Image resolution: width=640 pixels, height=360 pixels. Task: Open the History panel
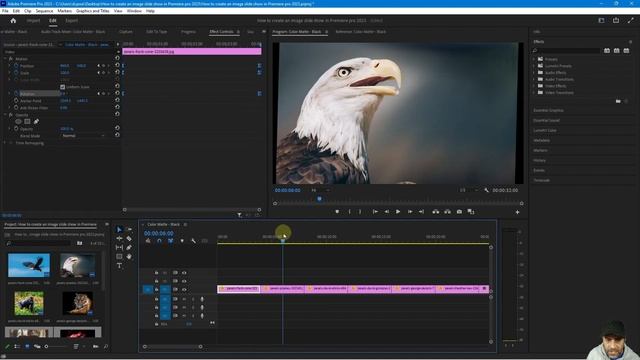(x=539, y=160)
